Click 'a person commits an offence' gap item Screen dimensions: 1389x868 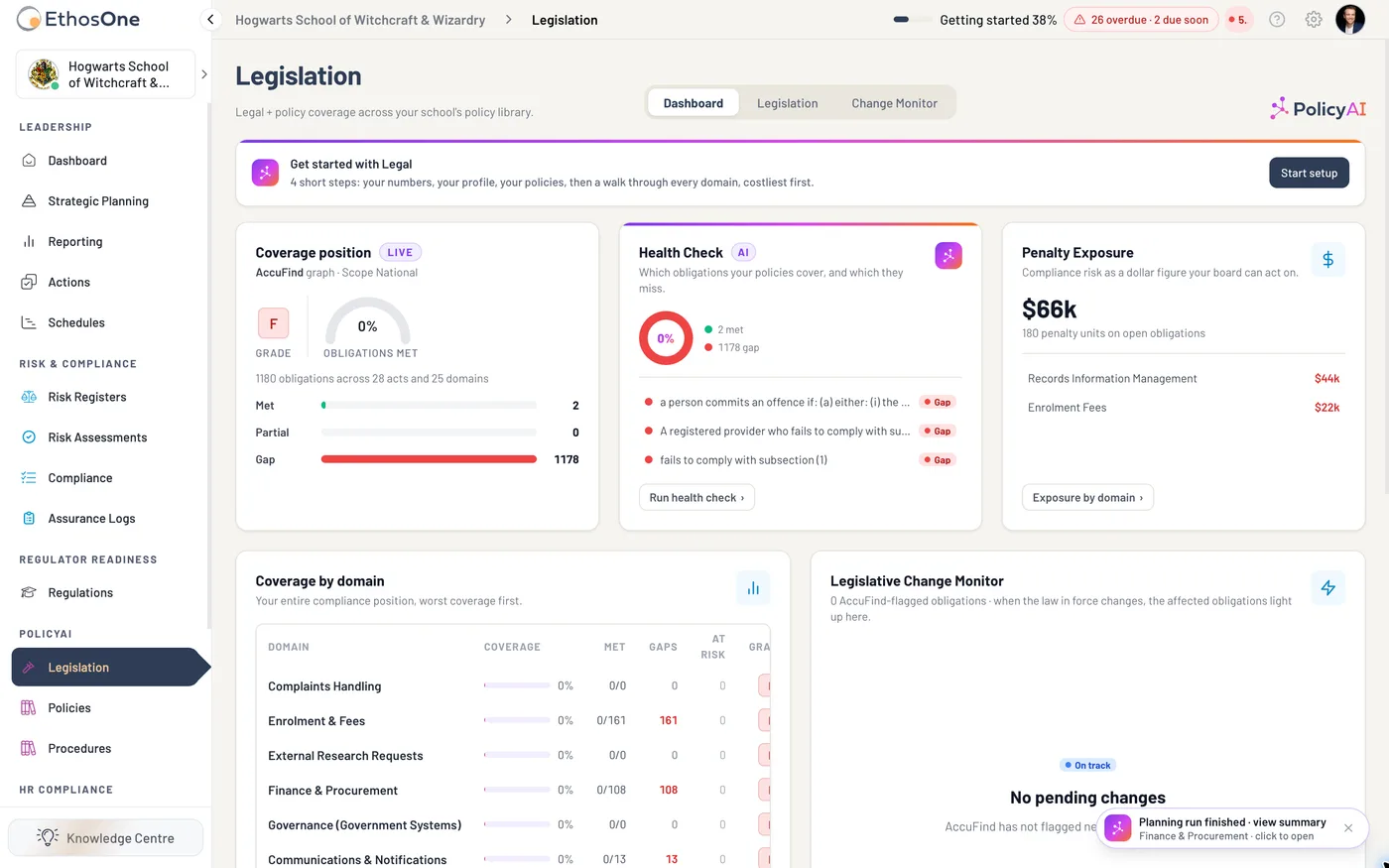tap(800, 403)
